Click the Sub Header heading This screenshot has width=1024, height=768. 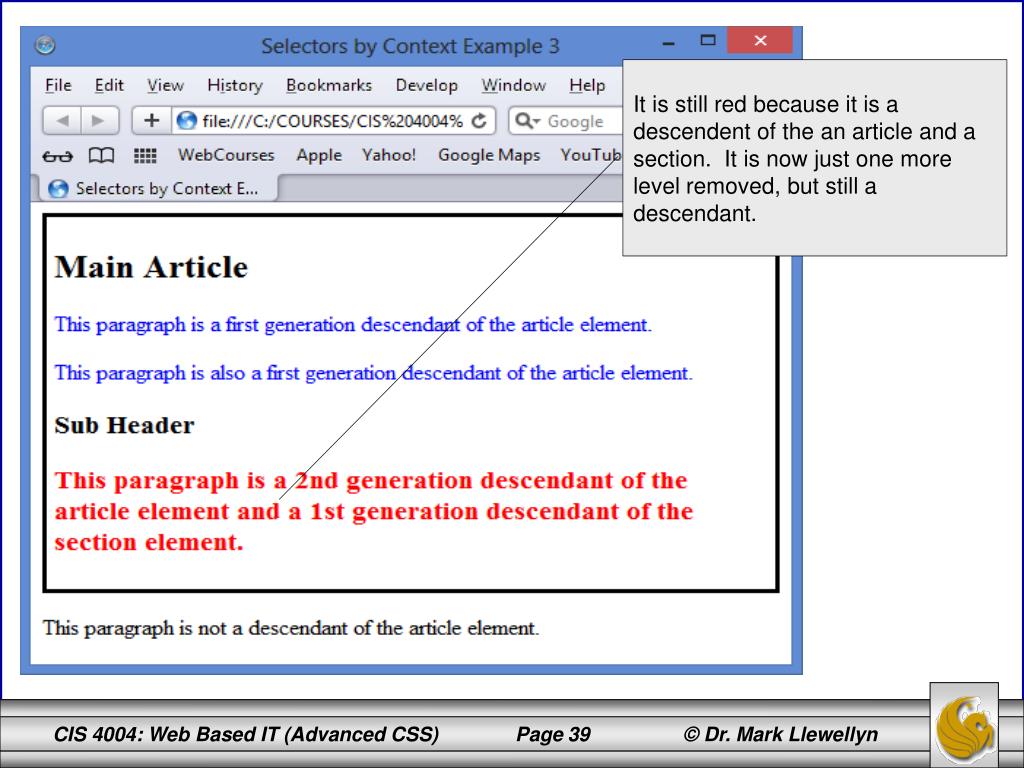[x=124, y=425]
